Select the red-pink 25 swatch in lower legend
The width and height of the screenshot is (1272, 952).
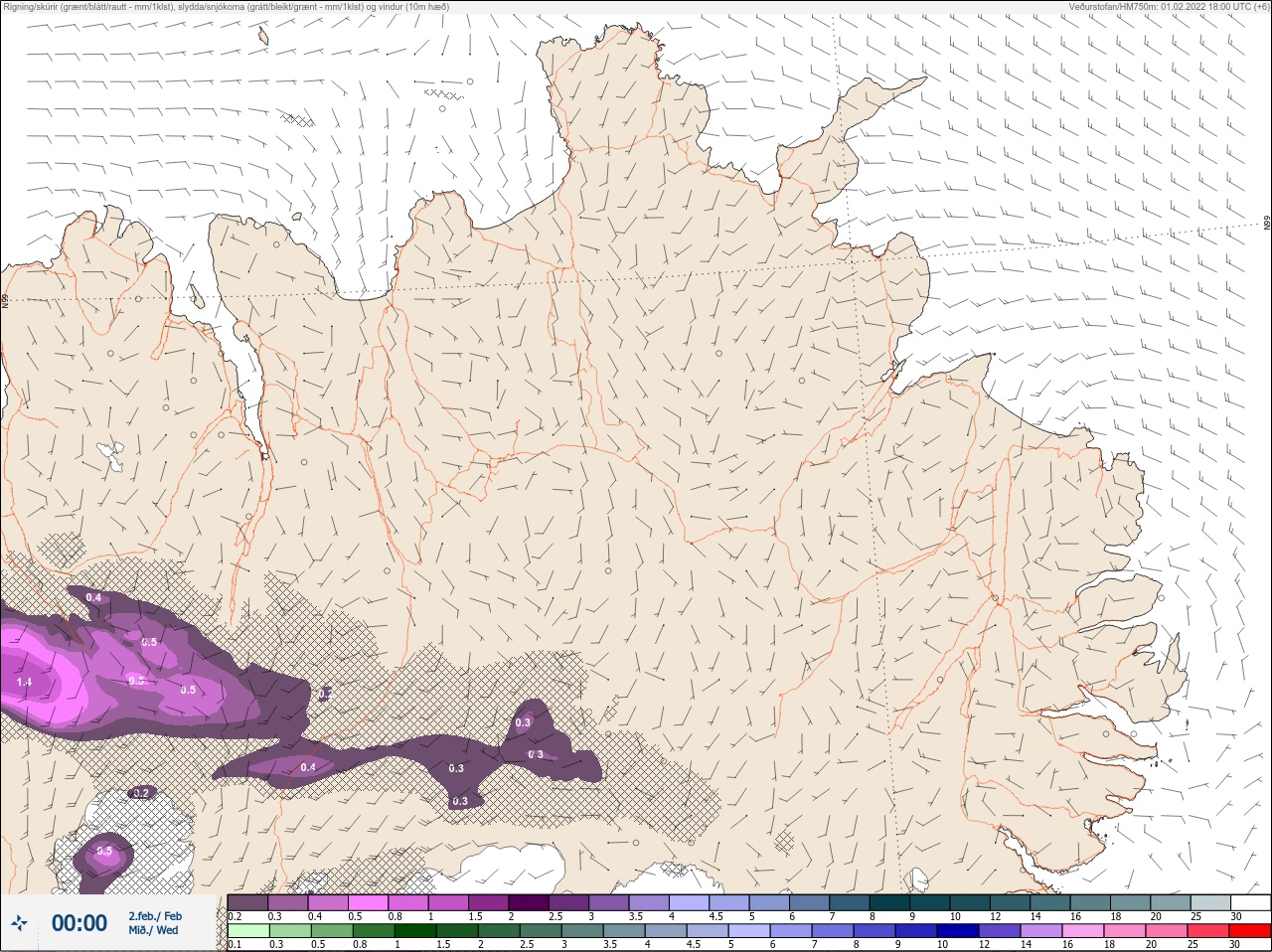pos(1207,931)
